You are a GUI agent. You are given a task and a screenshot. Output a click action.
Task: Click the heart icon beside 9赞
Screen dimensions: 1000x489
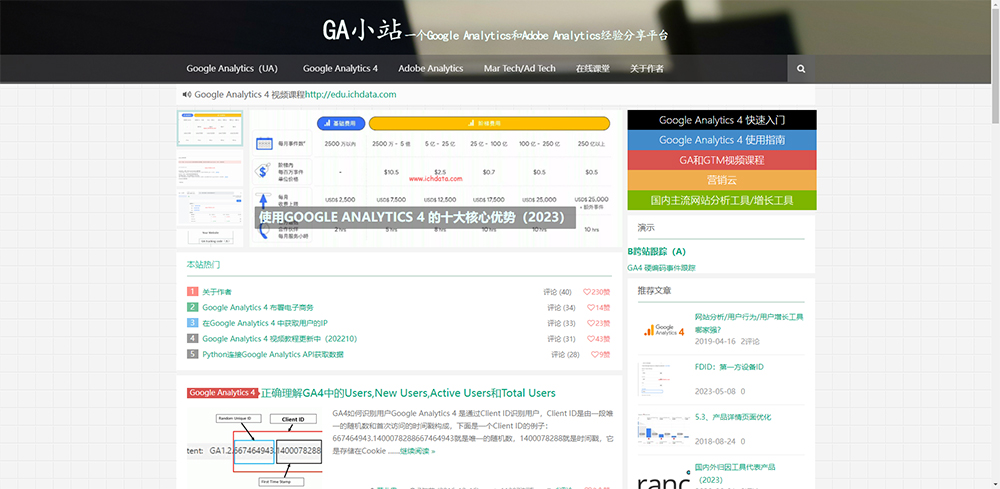(594, 354)
